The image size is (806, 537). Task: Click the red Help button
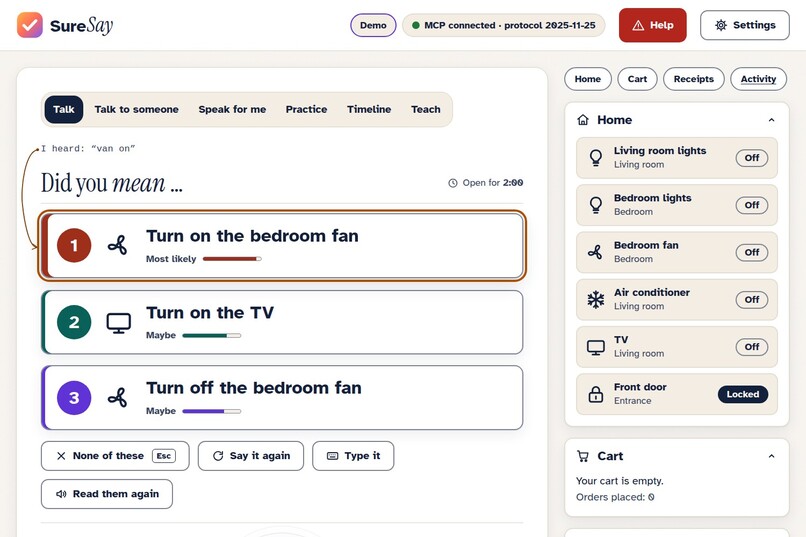pos(652,25)
